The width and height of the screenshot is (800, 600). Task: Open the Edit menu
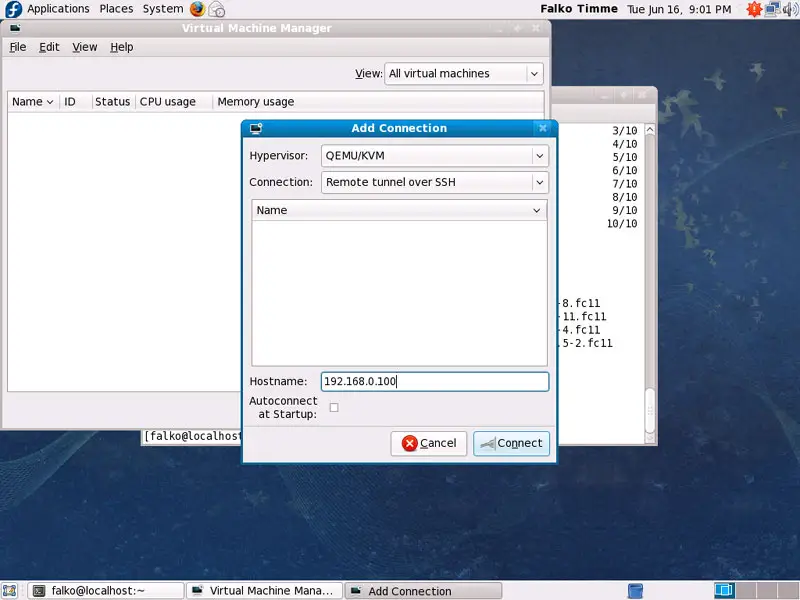pyautogui.click(x=49, y=47)
